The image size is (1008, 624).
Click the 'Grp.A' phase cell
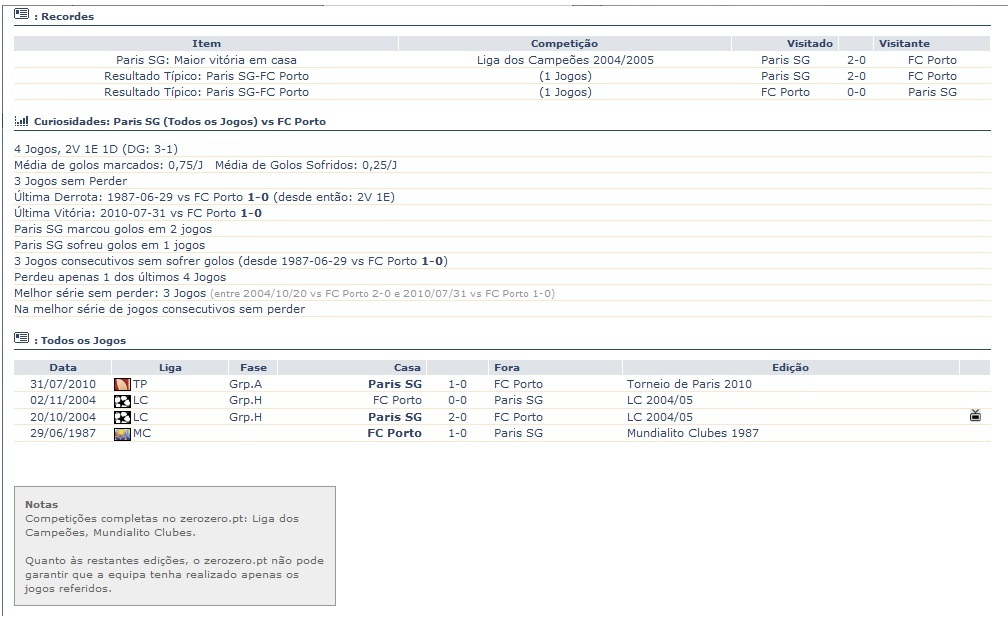coord(246,384)
